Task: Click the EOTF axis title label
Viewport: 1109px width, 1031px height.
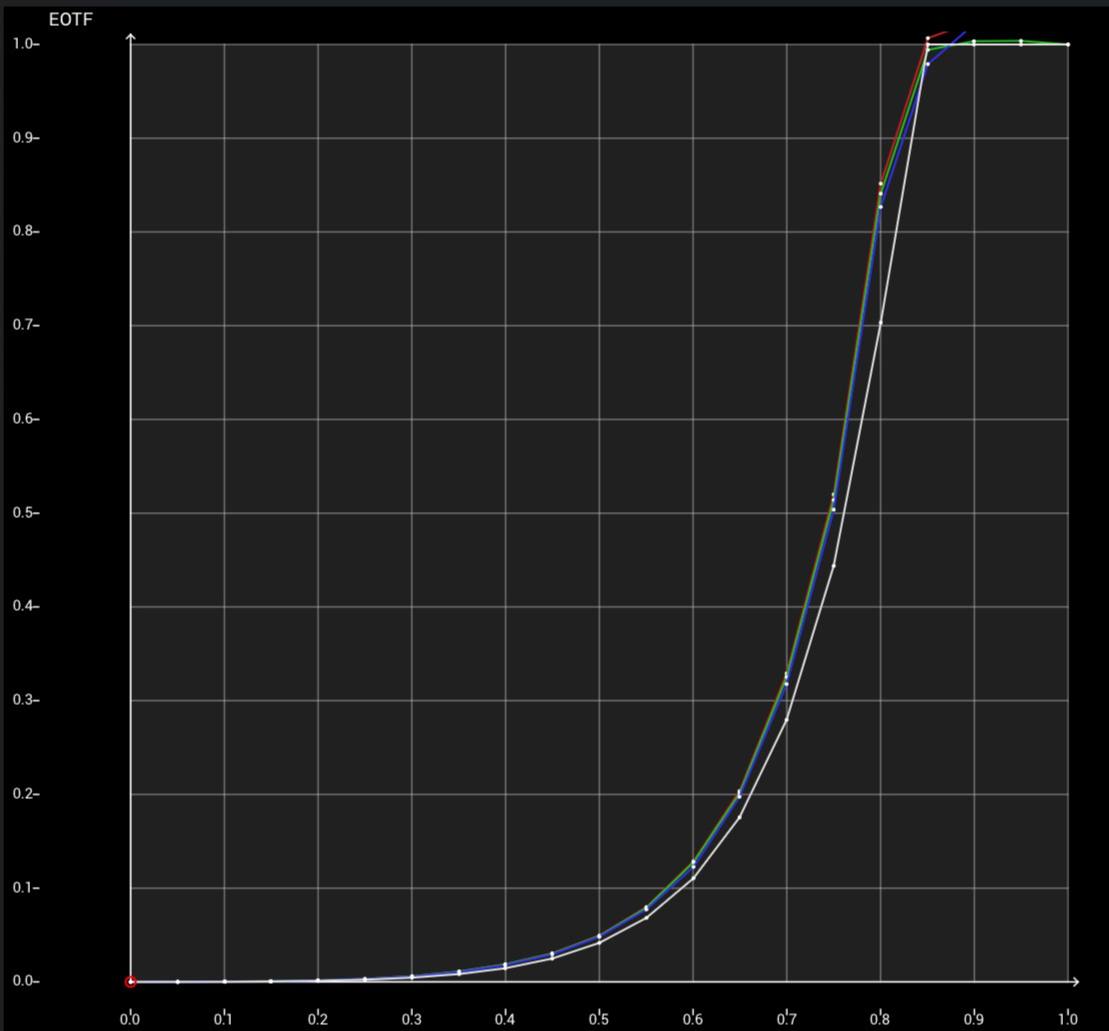Action: (x=70, y=18)
